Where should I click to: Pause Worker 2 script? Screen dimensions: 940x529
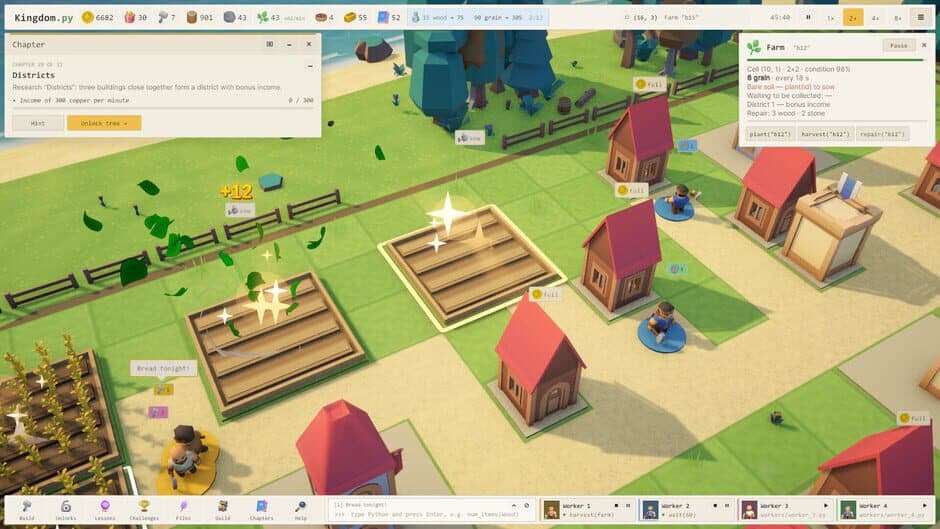point(727,506)
